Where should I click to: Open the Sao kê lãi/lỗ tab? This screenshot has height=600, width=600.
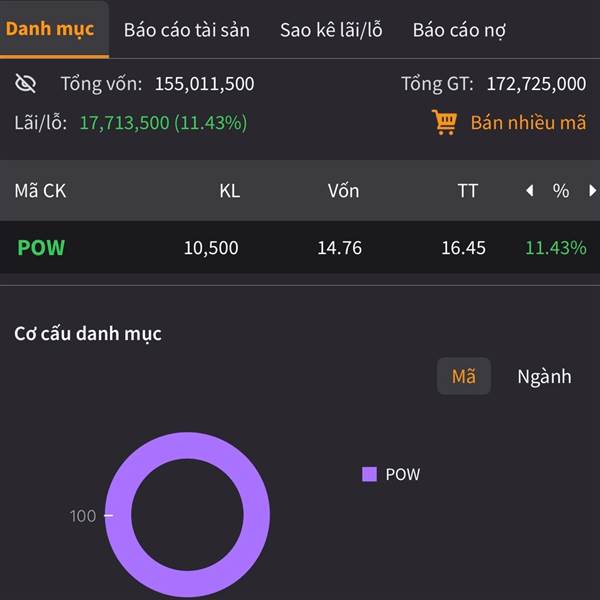331,30
